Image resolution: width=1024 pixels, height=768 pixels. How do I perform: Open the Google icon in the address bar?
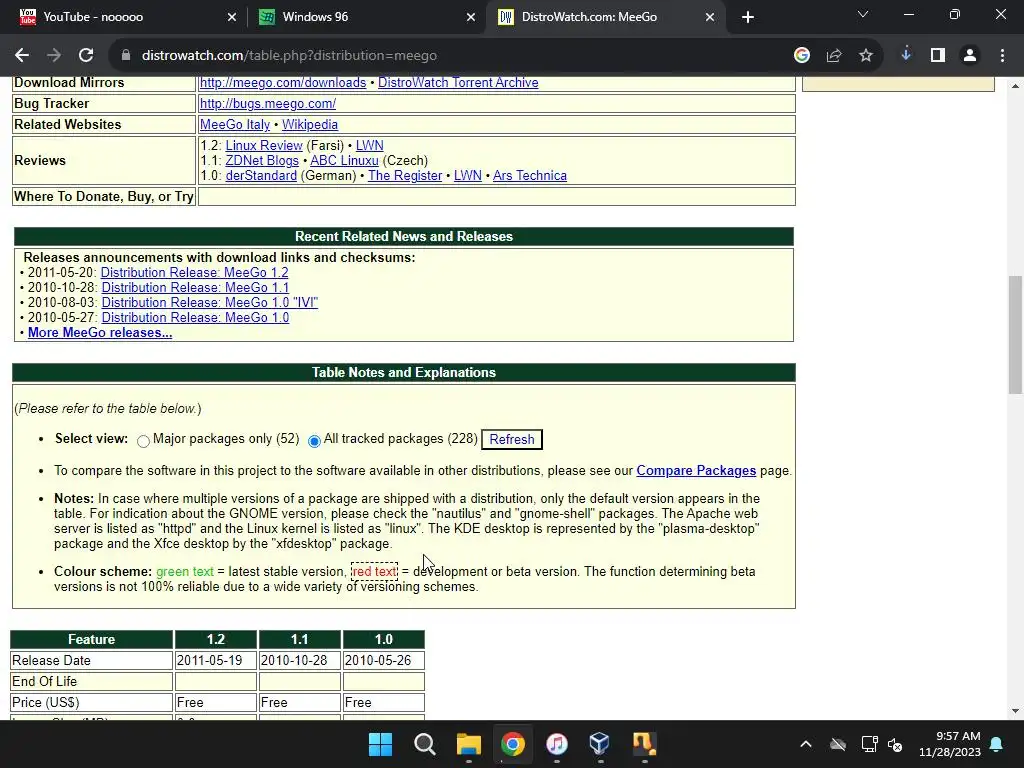(802, 56)
